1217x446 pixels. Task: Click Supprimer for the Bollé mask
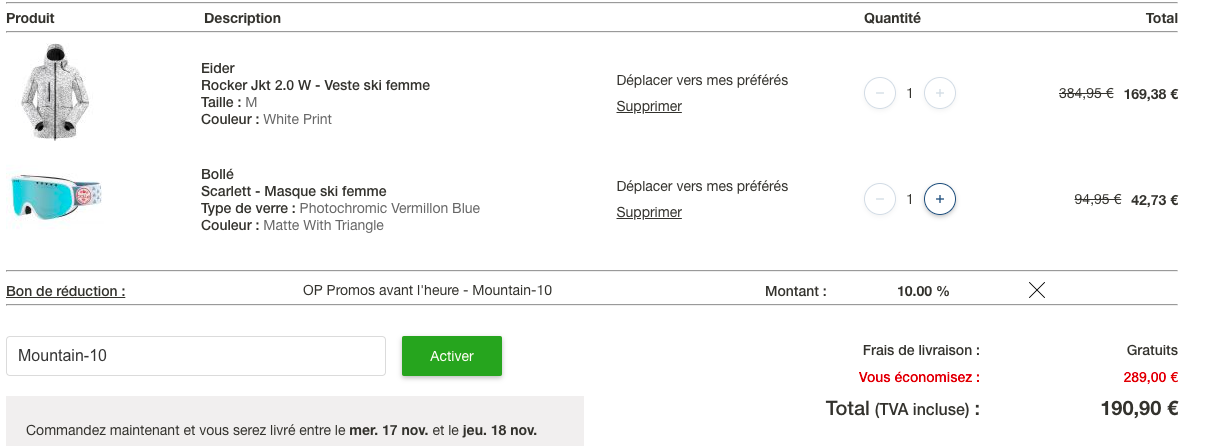tap(649, 212)
